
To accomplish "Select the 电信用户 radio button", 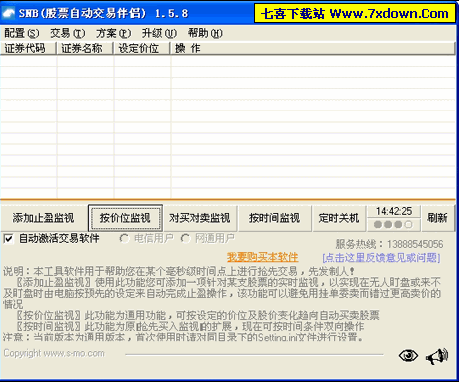I will click(x=124, y=238).
